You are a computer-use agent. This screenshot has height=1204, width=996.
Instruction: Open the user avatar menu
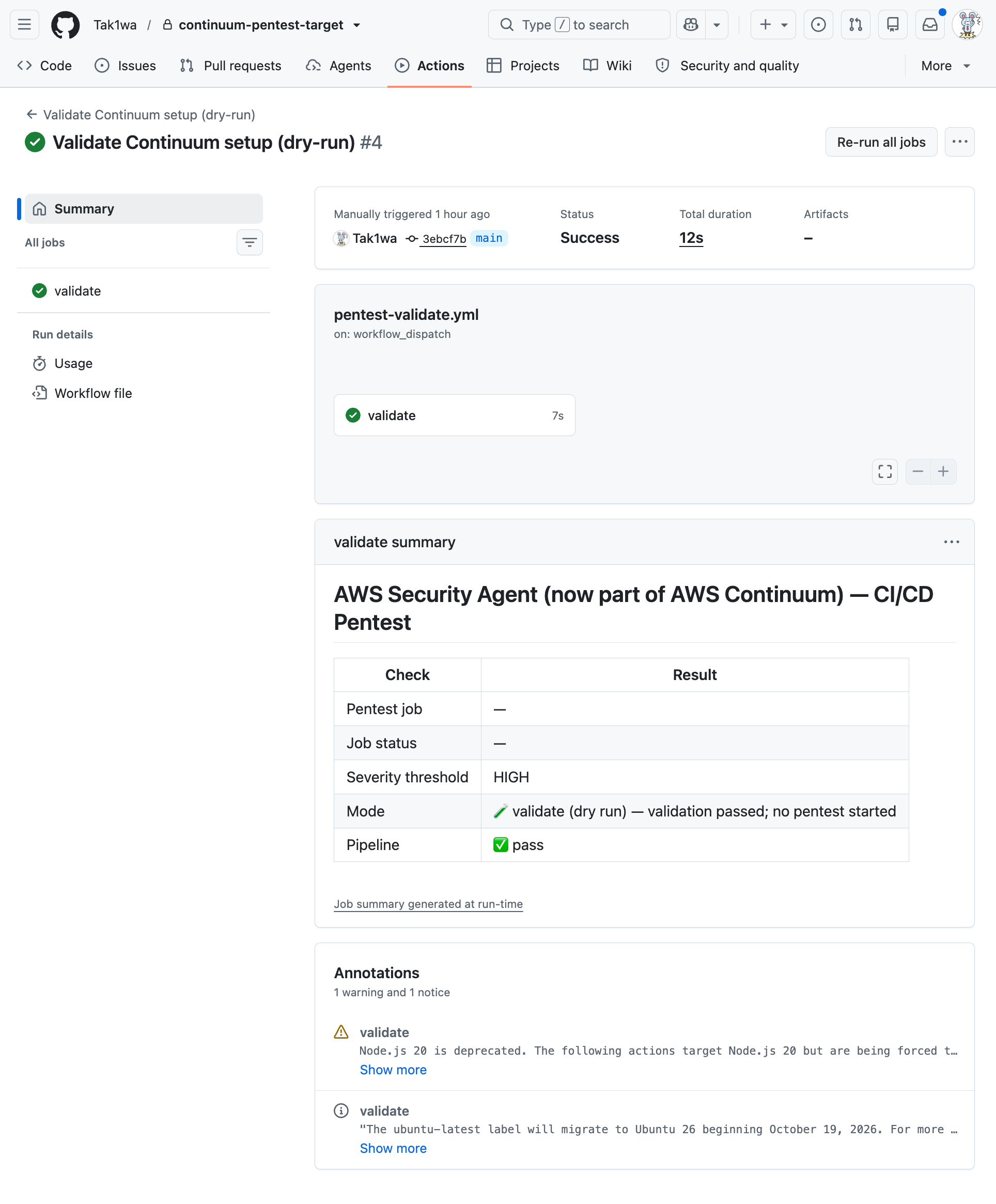point(968,25)
